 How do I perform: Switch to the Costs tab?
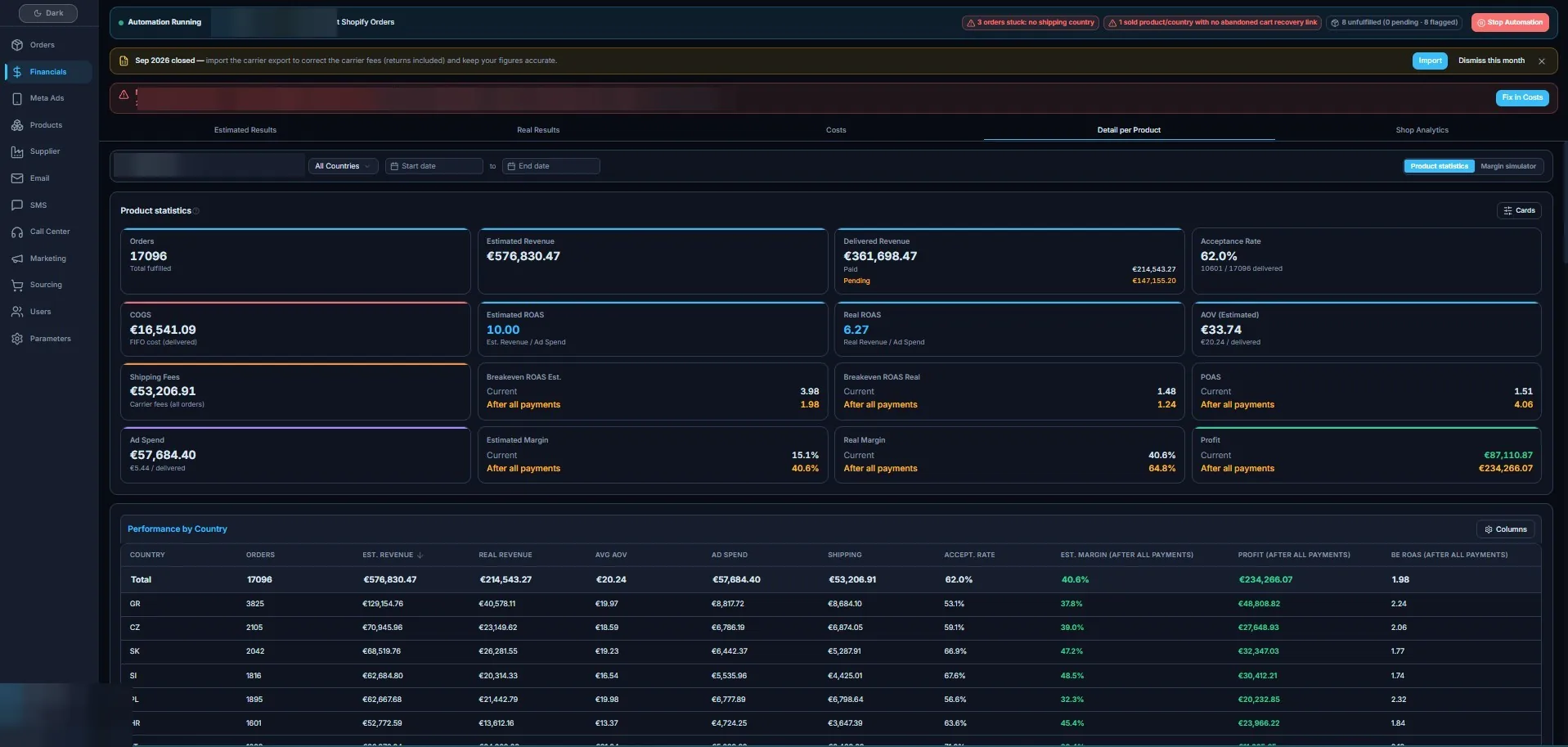coord(836,130)
